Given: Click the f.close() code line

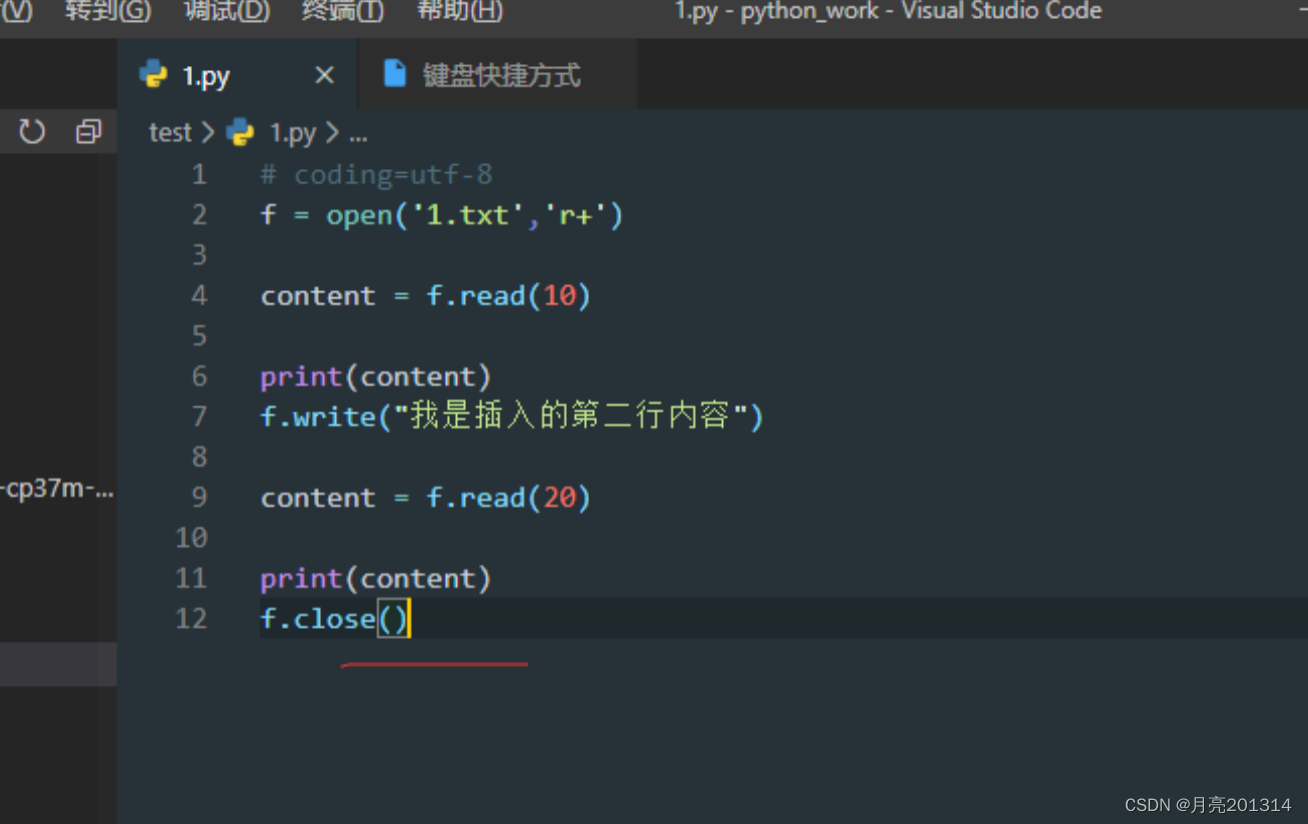Looking at the screenshot, I should (x=335, y=619).
